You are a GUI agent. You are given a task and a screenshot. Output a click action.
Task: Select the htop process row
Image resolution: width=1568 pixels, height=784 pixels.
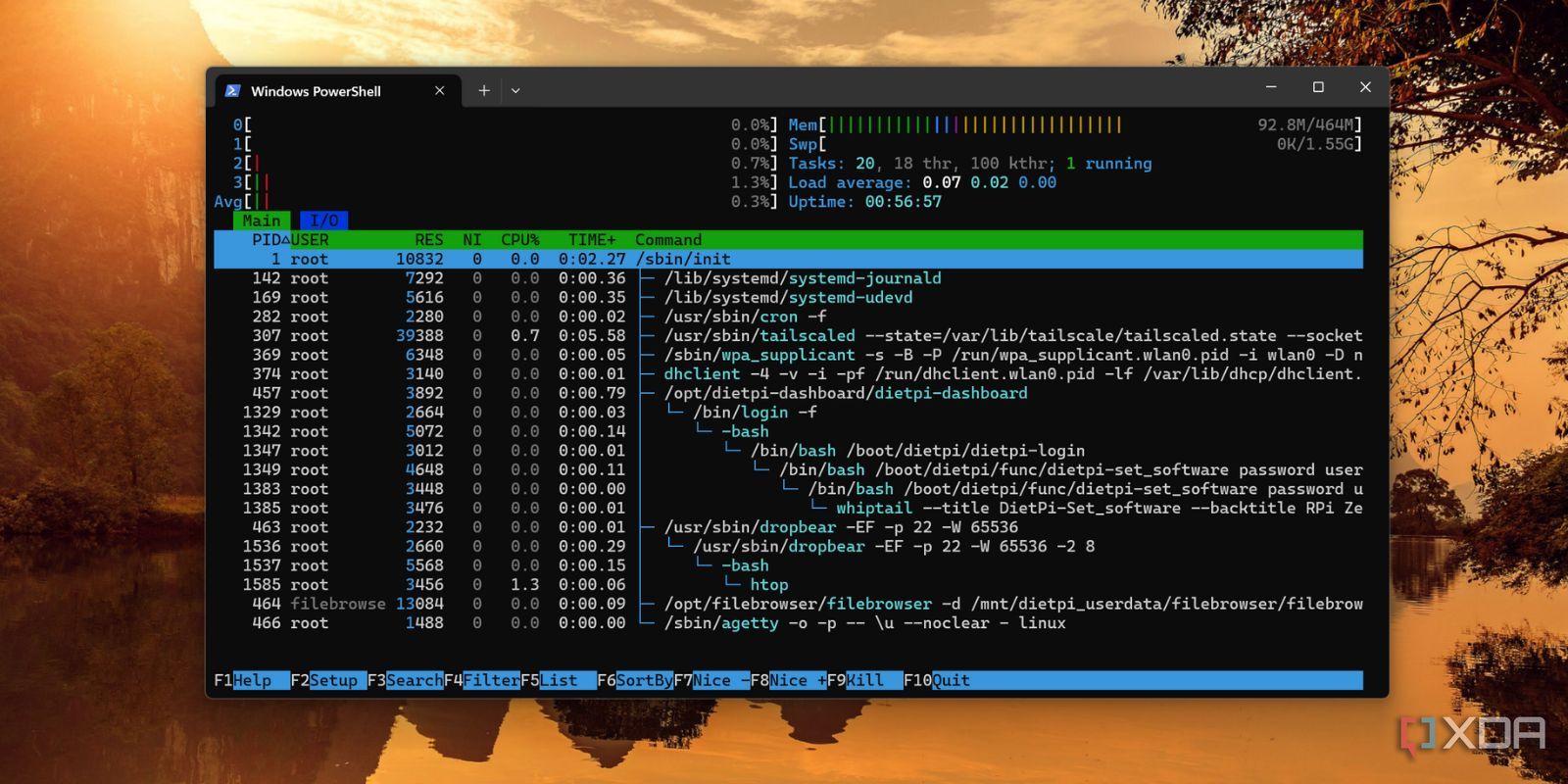788,585
